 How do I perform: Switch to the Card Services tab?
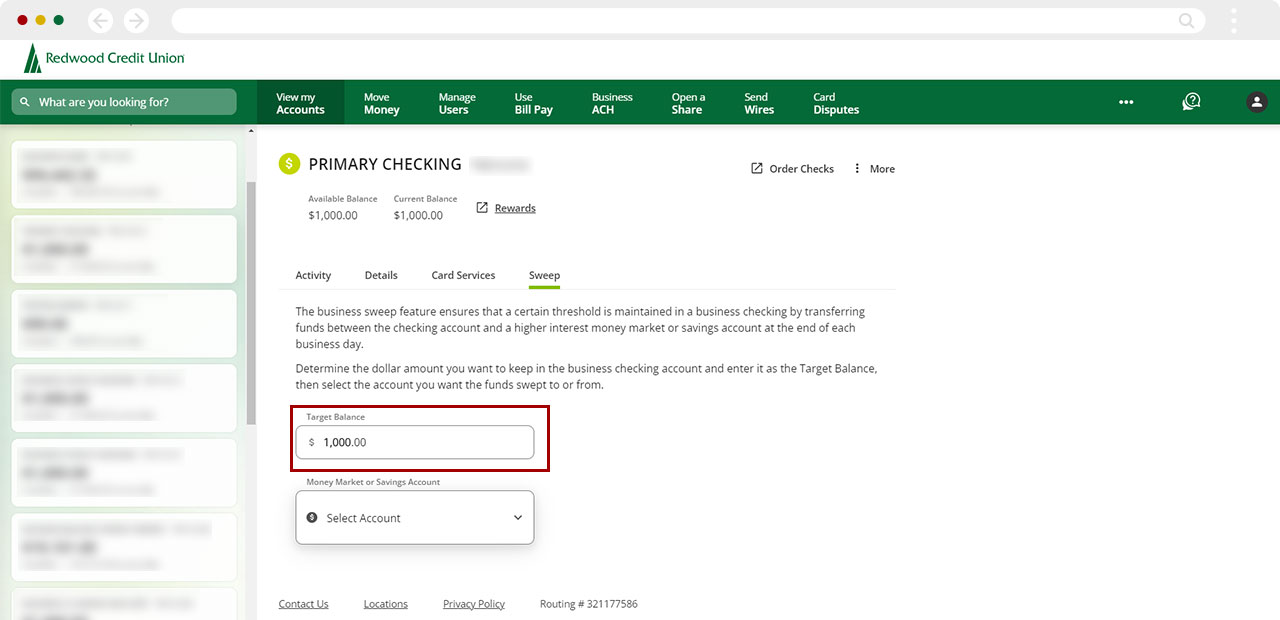point(463,275)
